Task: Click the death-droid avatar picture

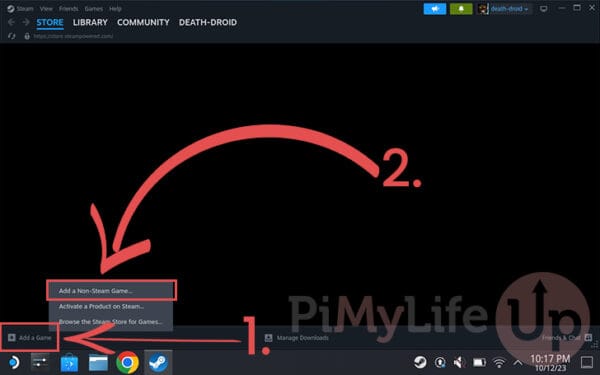Action: tap(483, 9)
